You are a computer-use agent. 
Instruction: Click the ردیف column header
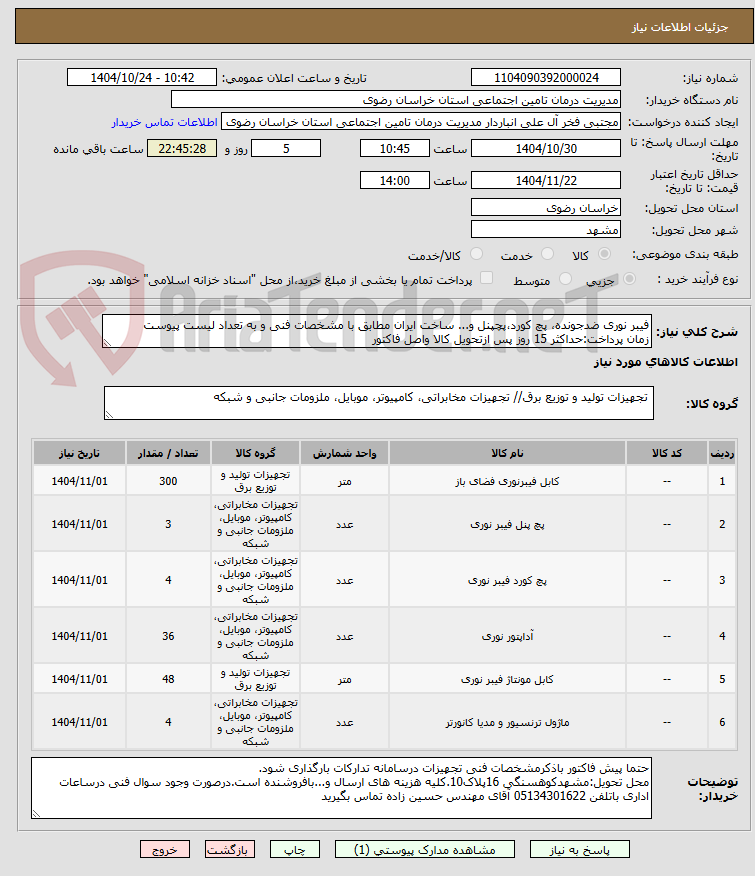point(722,453)
